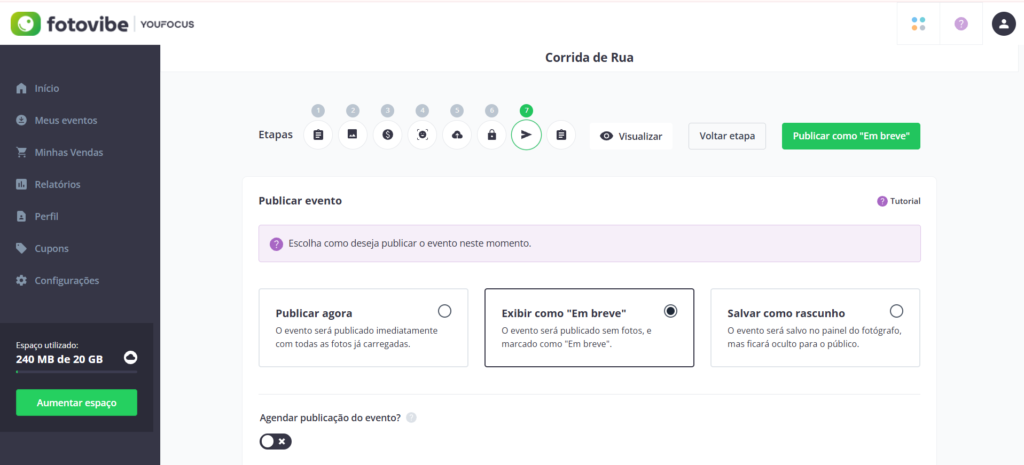Go to step 2 image icon
Image resolution: width=1024 pixels, height=465 pixels.
(353, 135)
